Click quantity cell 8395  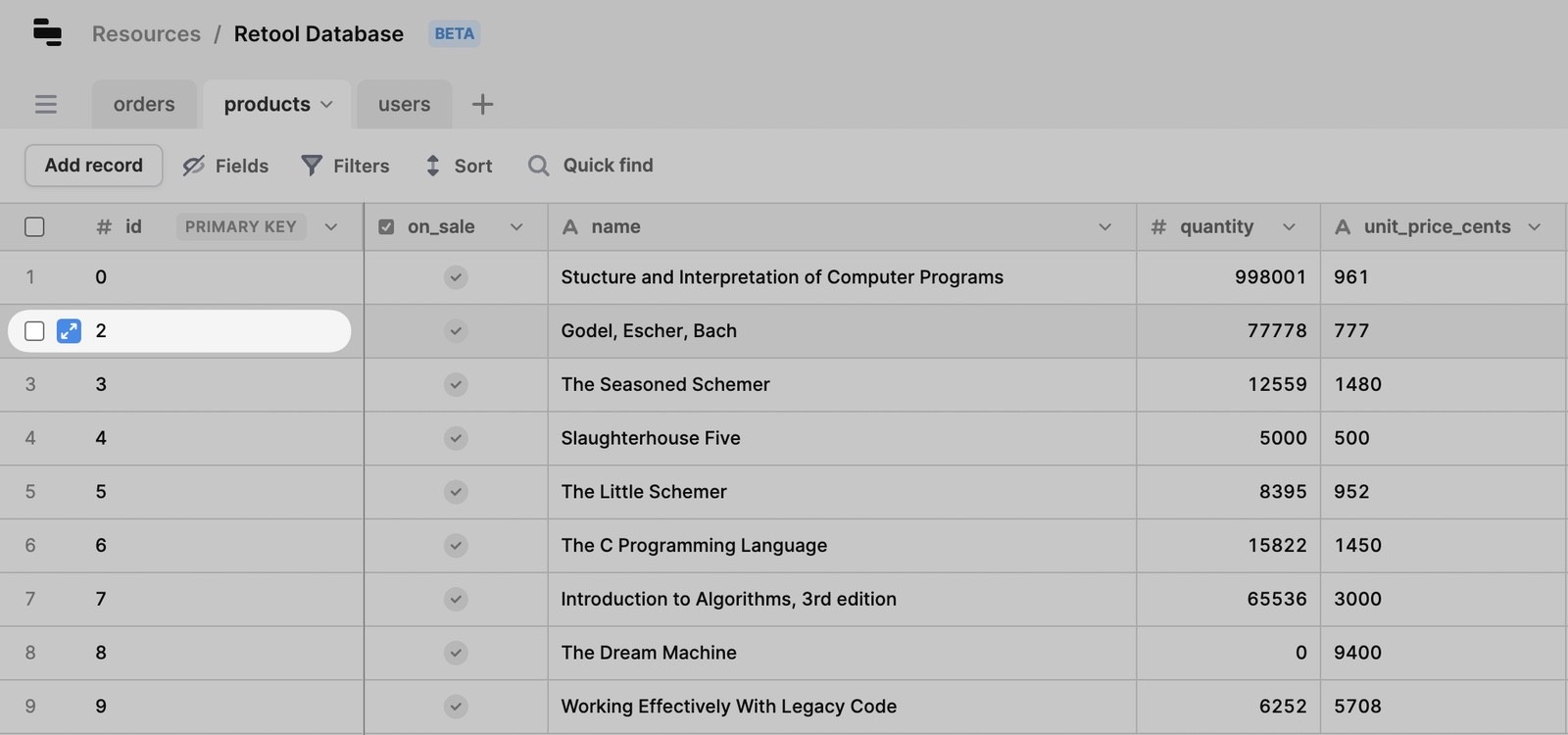pyautogui.click(x=1228, y=492)
